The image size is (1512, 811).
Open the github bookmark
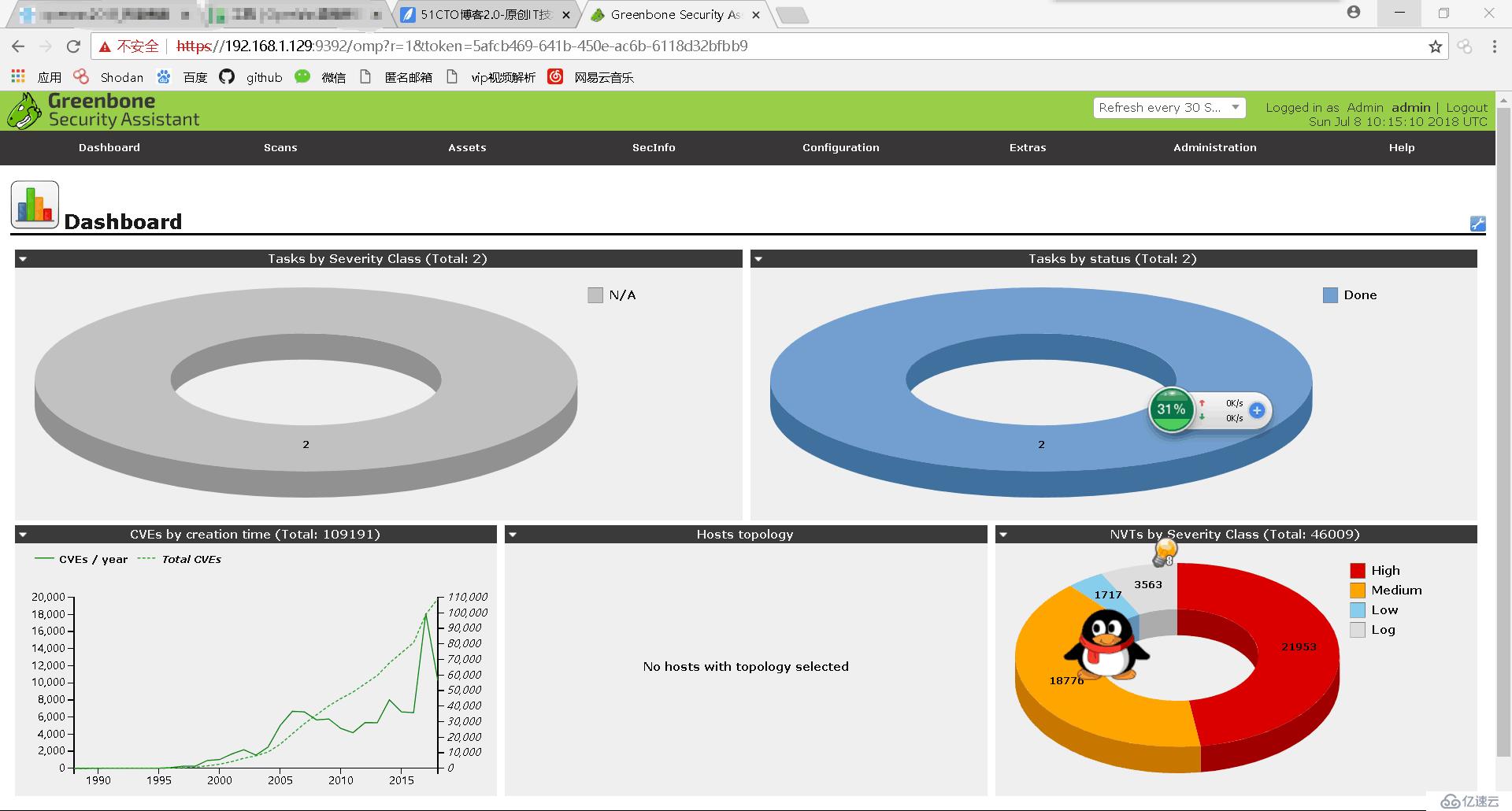(250, 76)
